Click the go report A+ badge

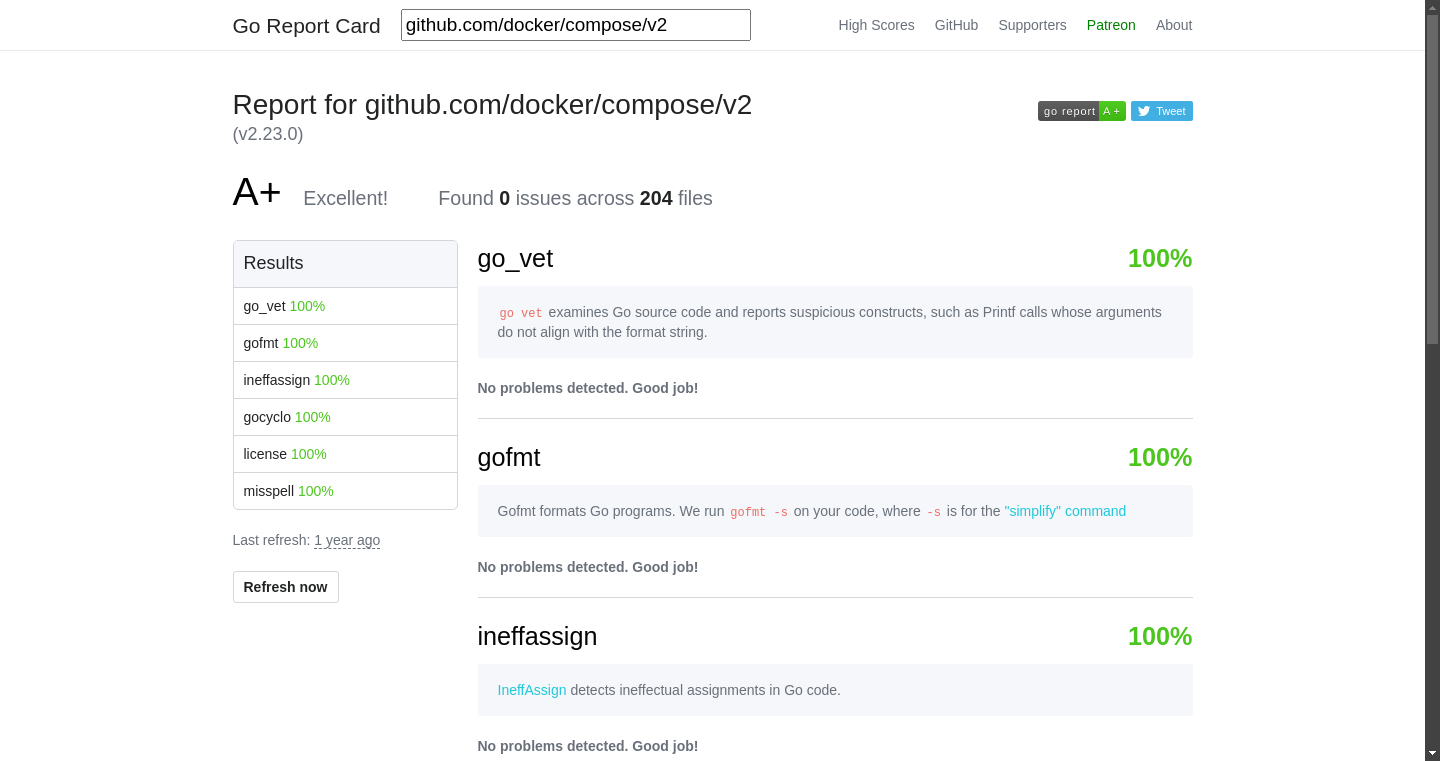click(1082, 111)
